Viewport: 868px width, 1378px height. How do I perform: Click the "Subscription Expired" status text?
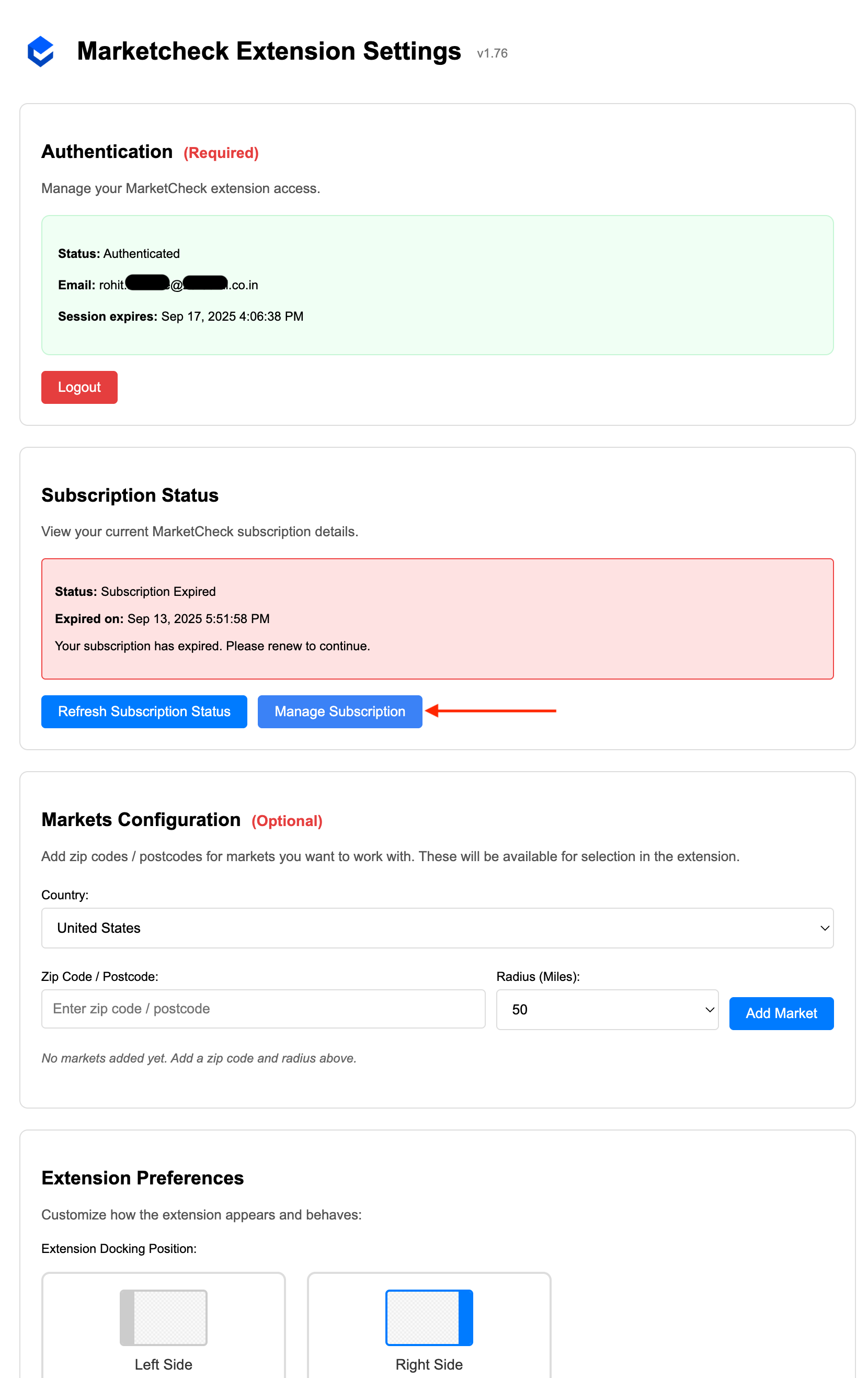click(158, 592)
